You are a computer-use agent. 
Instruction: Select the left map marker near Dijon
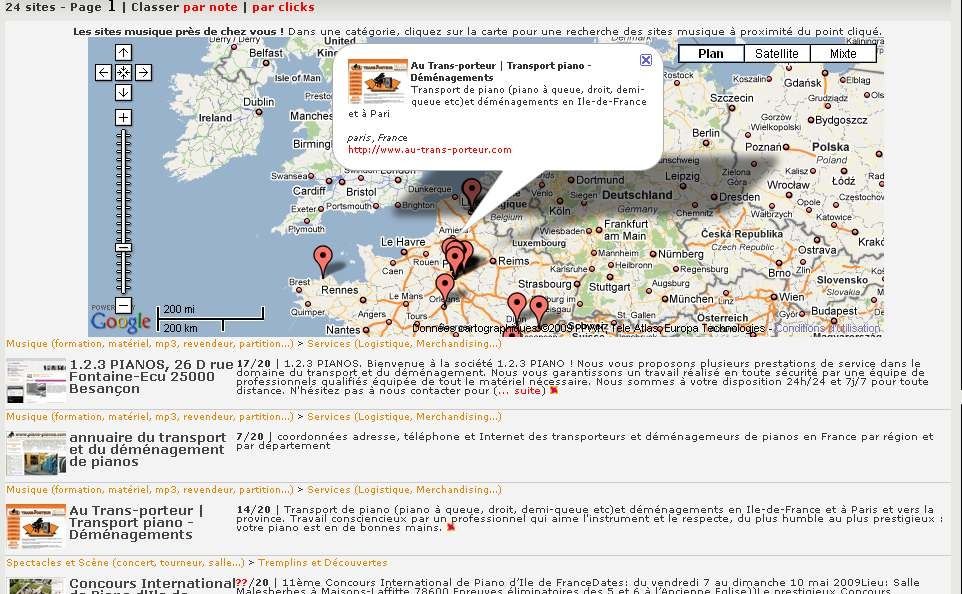click(x=517, y=308)
